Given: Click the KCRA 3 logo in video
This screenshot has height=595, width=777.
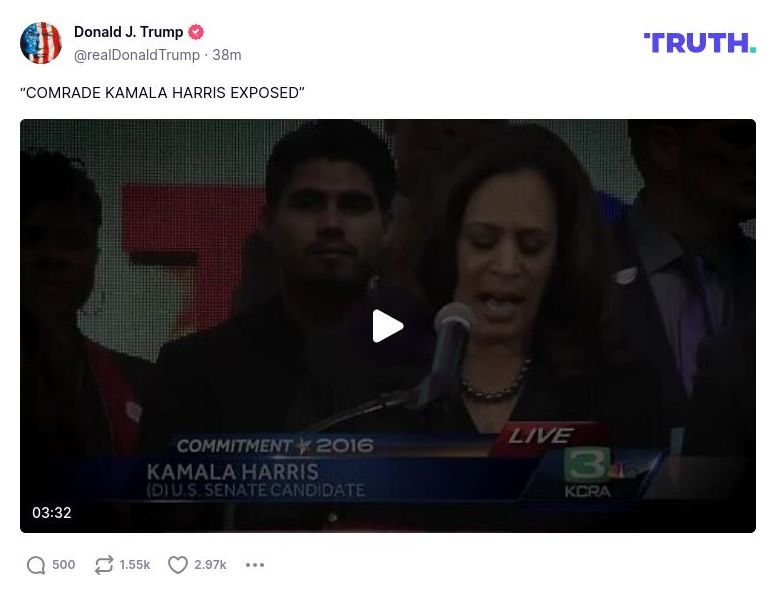Looking at the screenshot, I should coord(588,473).
